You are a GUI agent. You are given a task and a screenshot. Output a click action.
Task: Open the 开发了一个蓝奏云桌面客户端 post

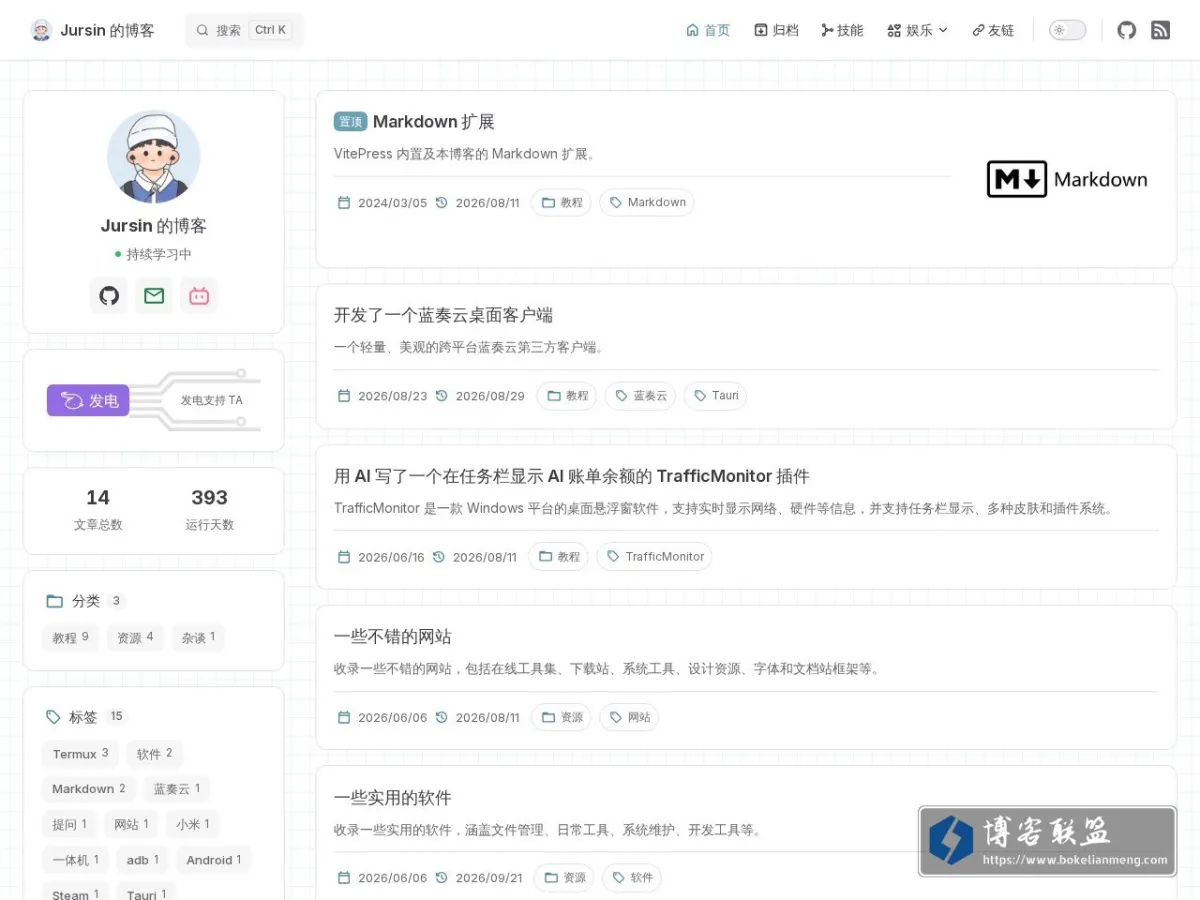point(444,315)
